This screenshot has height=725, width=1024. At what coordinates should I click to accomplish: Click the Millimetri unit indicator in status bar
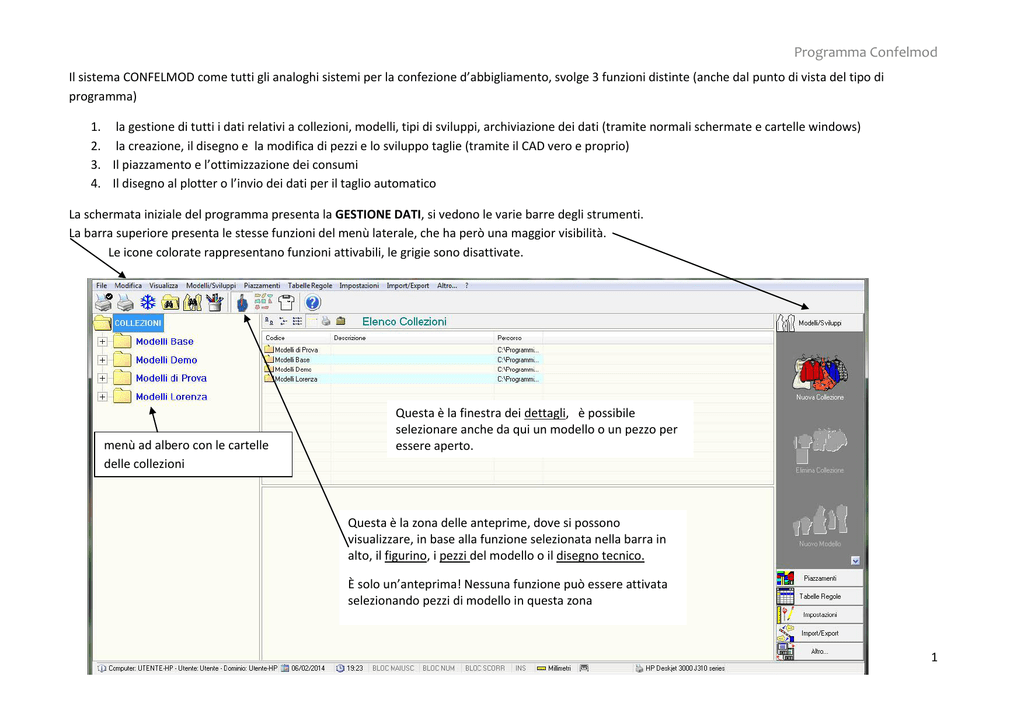pyautogui.click(x=554, y=668)
